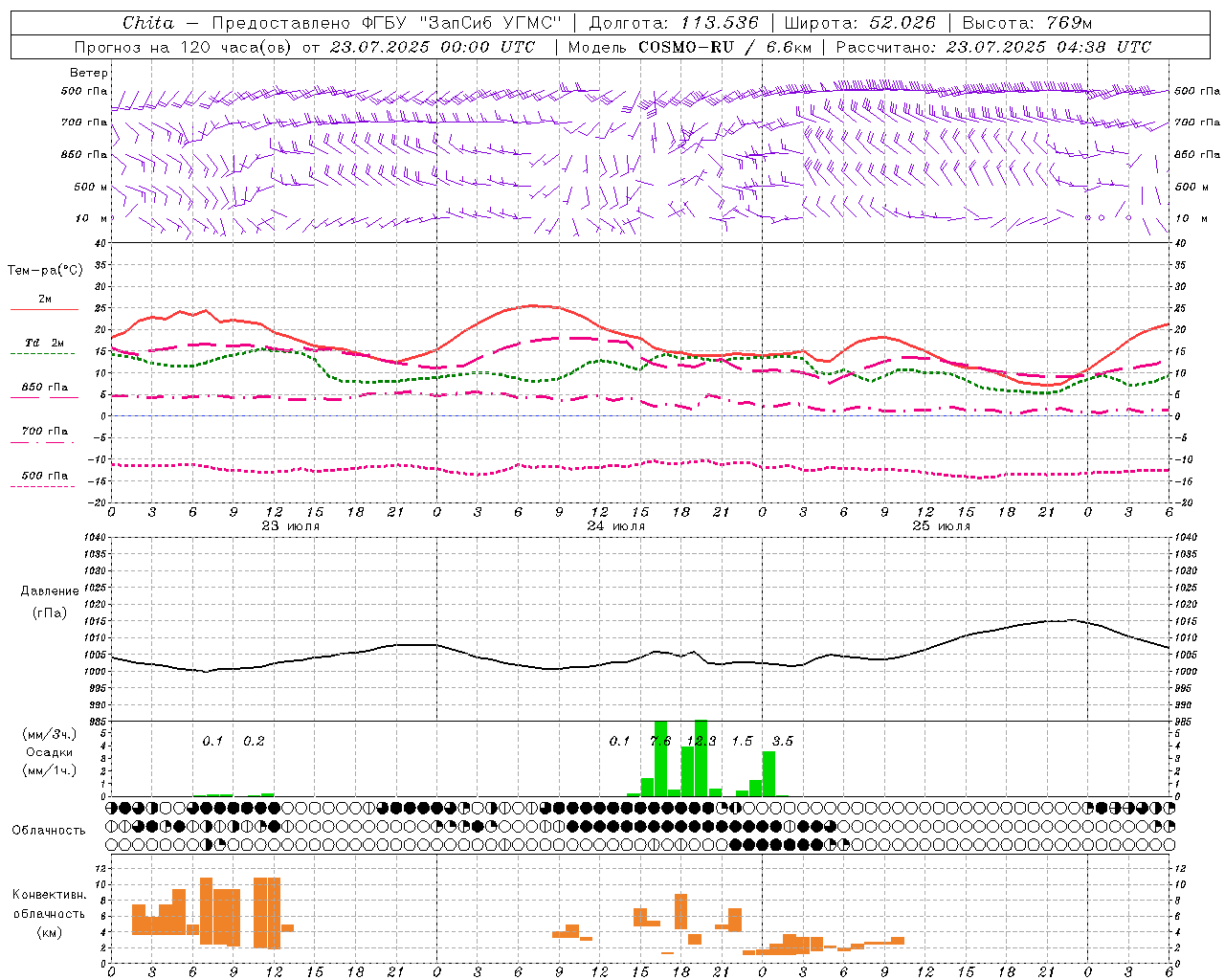This screenshot has height=980, width=1225.
Task: Click the Облачность panel label
Action: point(49,831)
